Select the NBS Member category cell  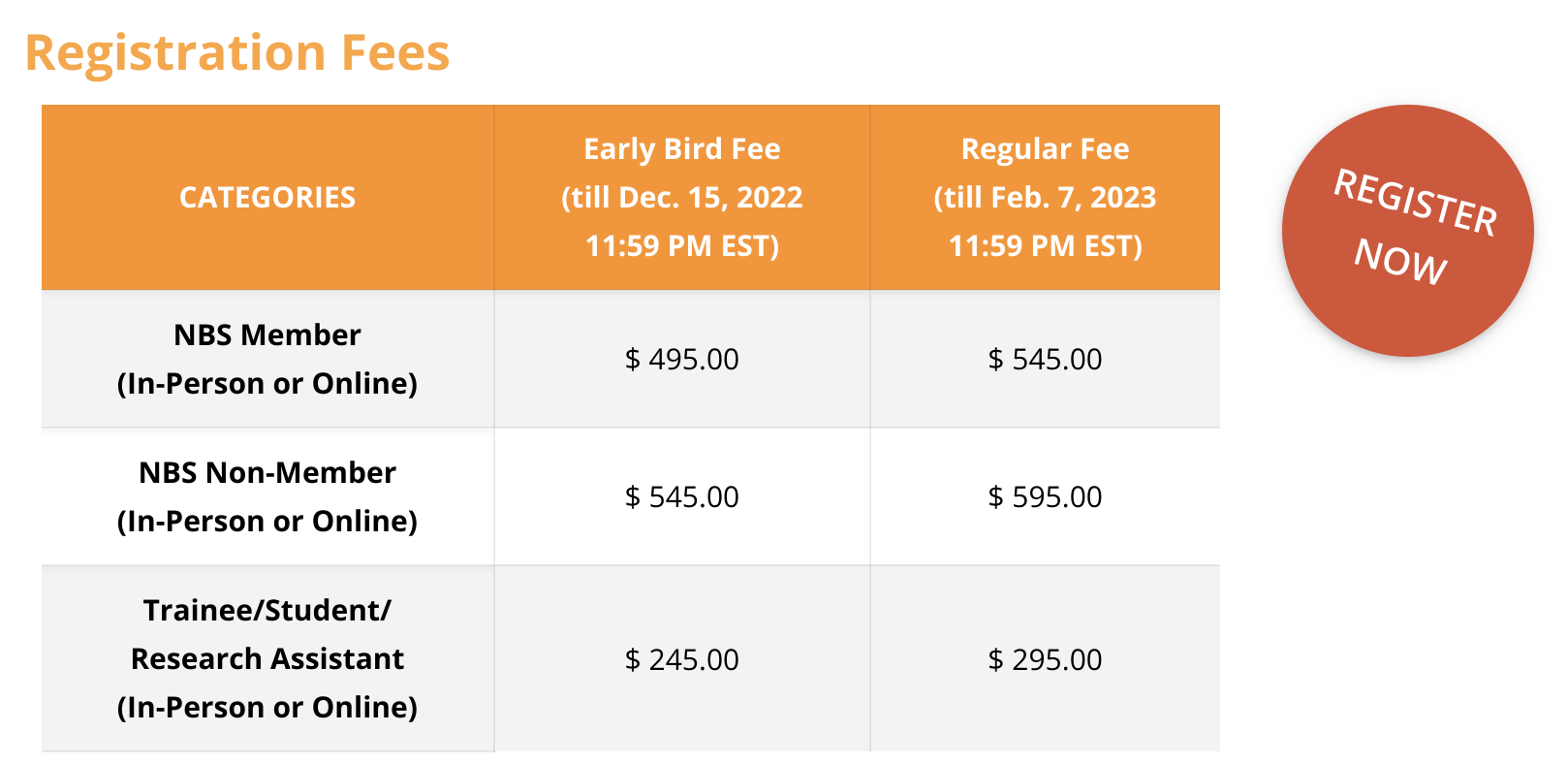click(267, 335)
